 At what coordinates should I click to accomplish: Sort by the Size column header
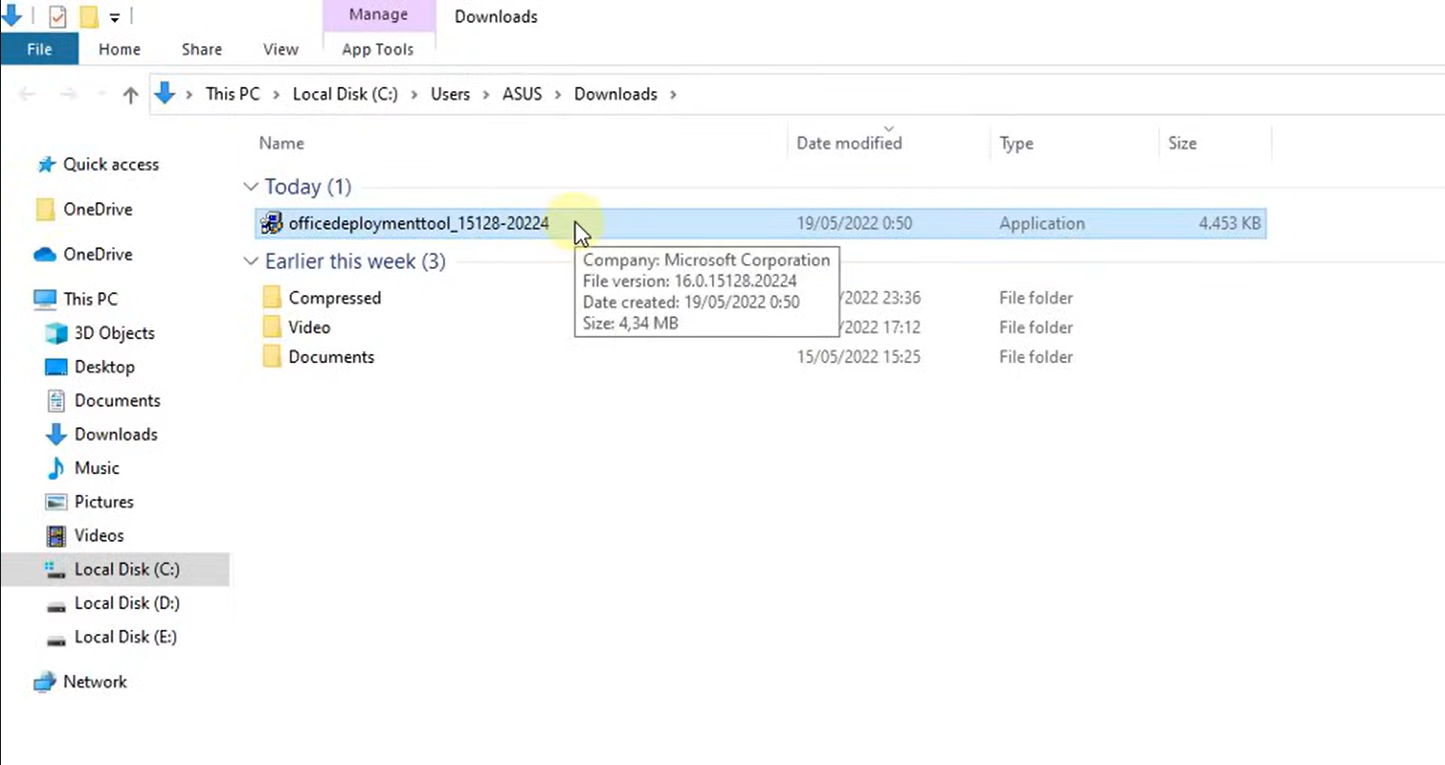tap(1182, 143)
